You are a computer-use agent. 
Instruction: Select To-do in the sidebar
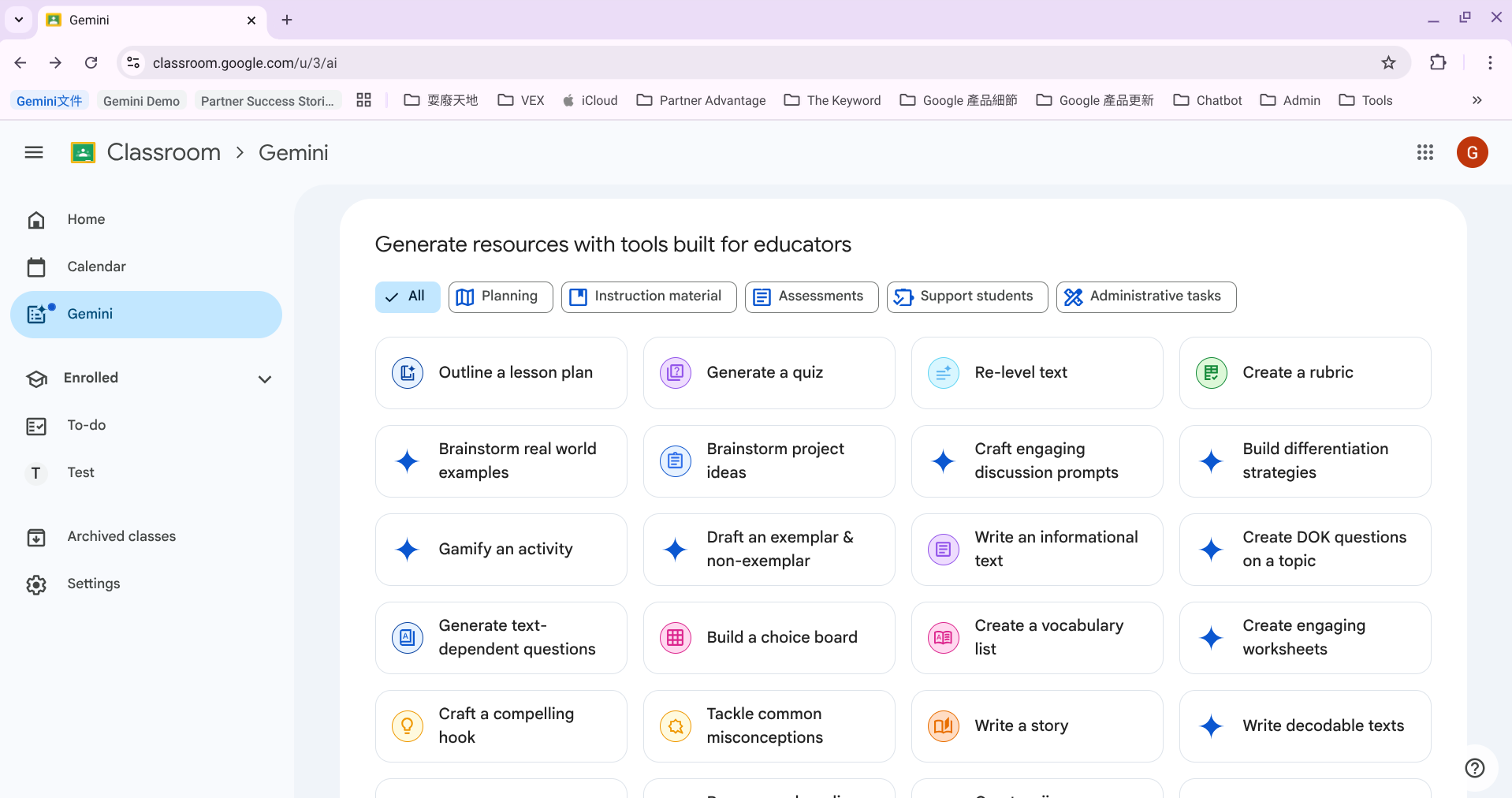87,425
